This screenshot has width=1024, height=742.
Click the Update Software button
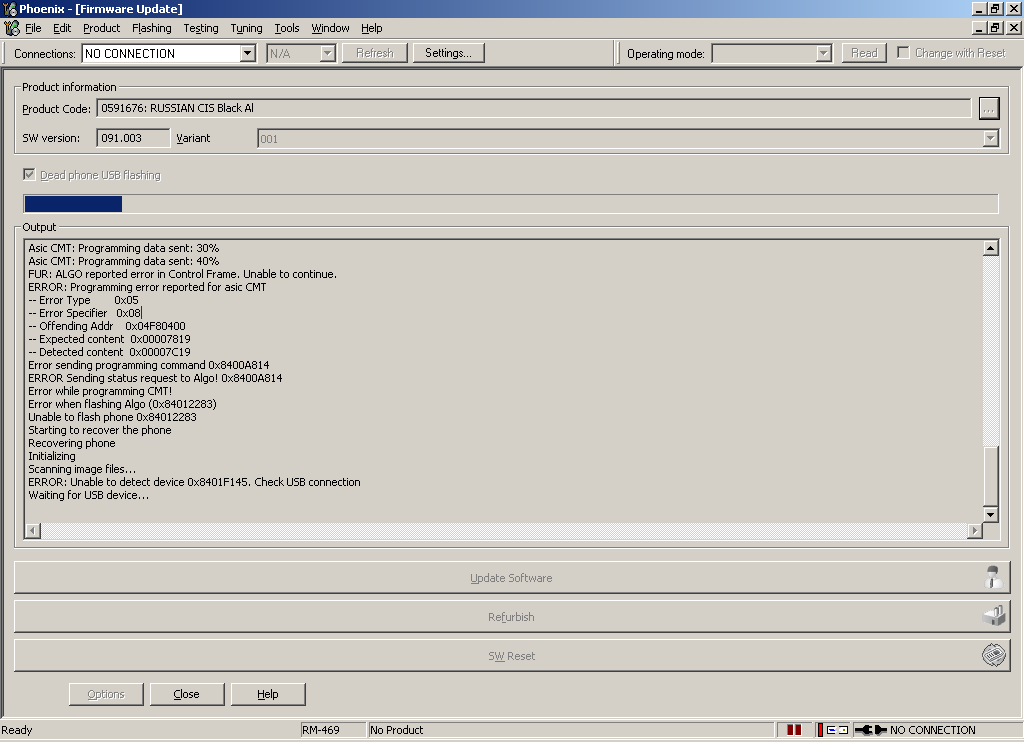tap(511, 577)
